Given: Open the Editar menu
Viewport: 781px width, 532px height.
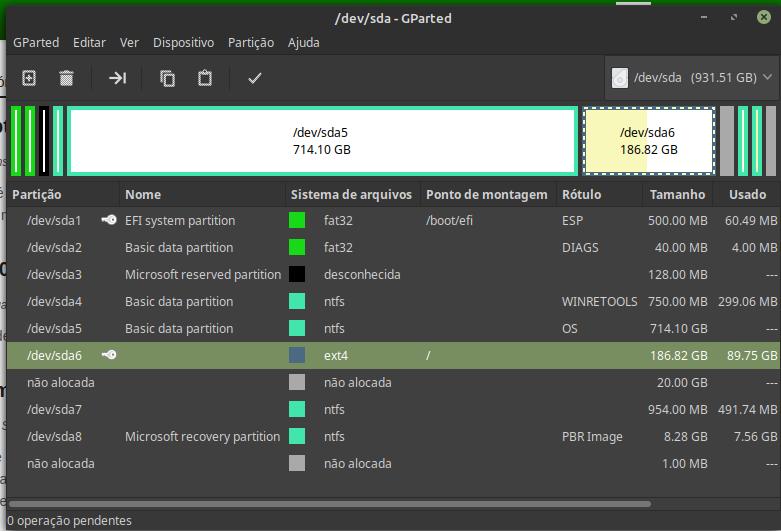Looking at the screenshot, I should tap(89, 42).
